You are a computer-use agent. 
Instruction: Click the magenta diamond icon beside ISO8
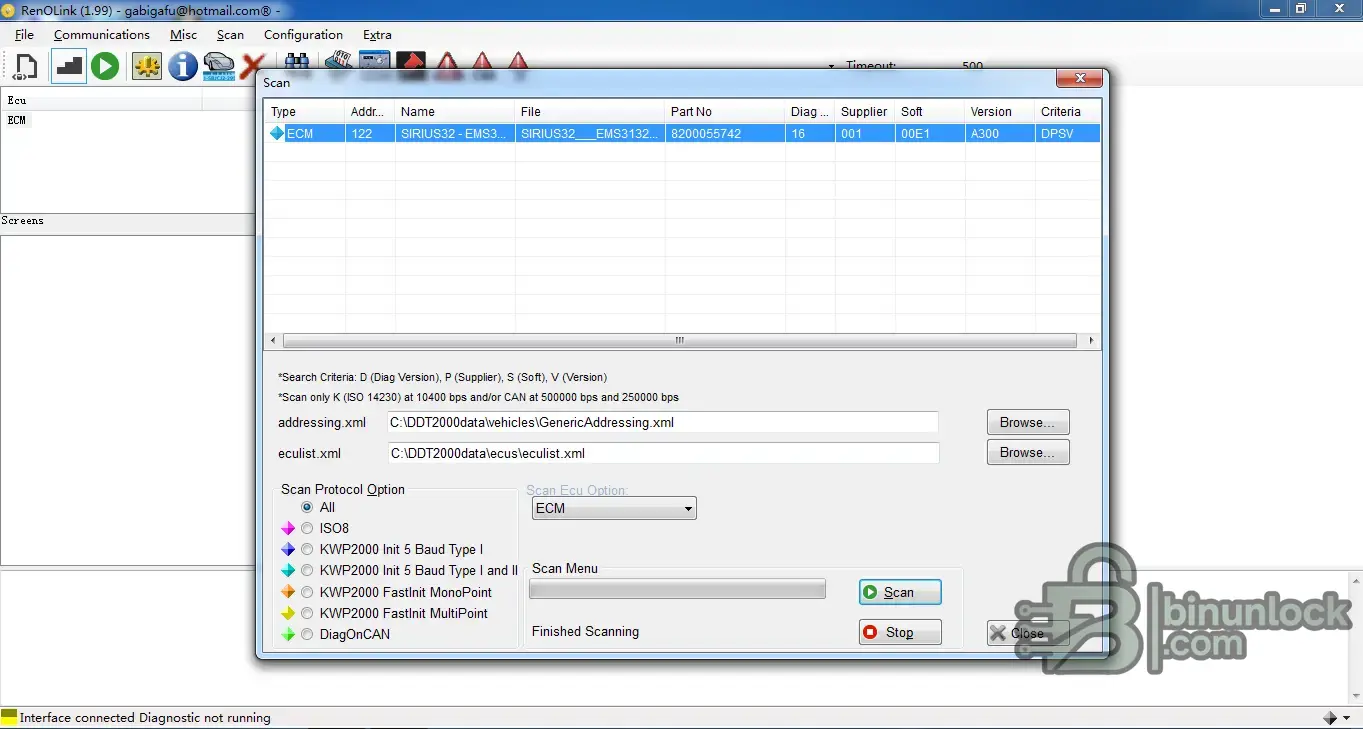pyautogui.click(x=289, y=528)
